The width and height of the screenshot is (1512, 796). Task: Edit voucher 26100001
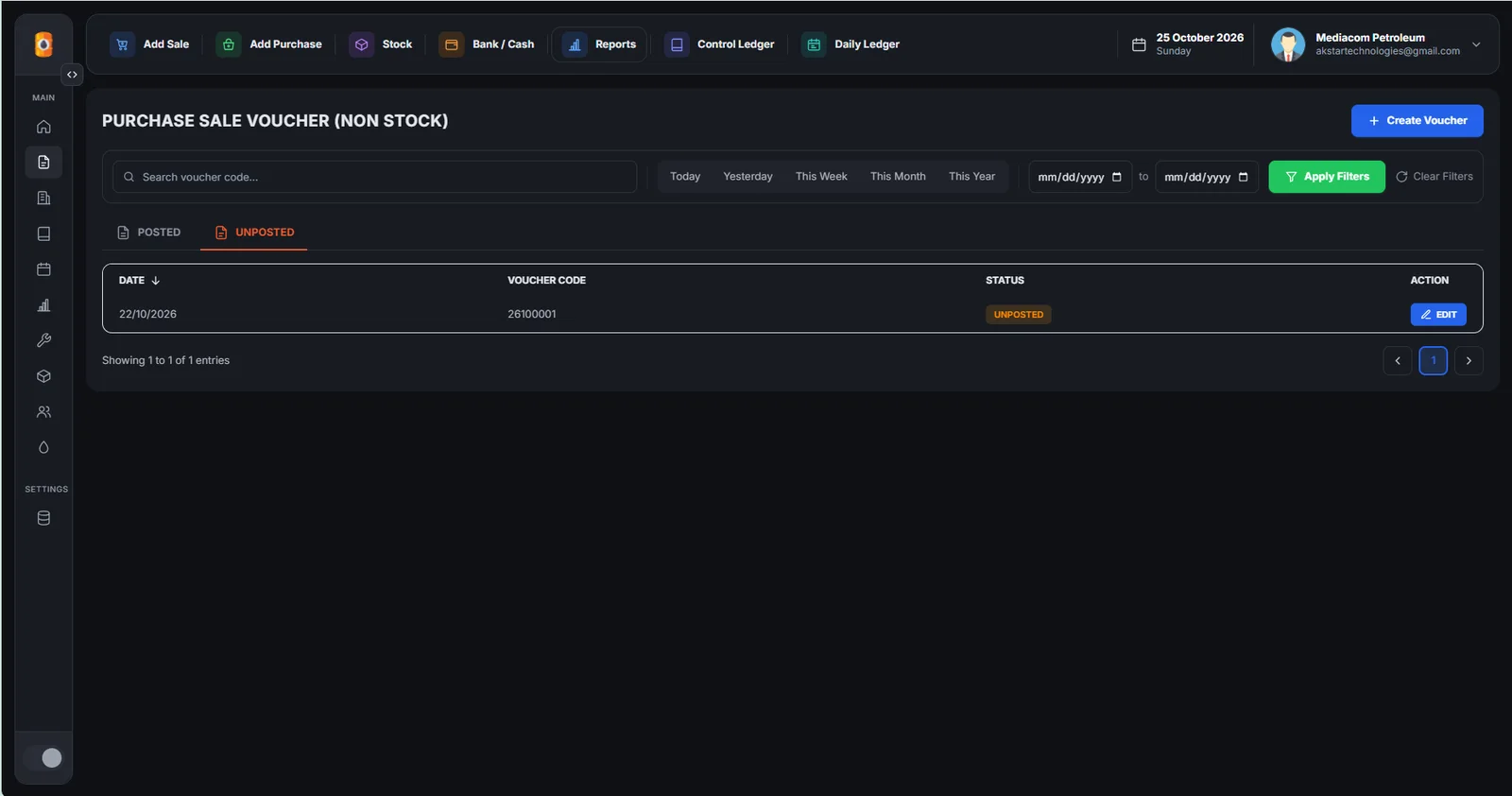point(1437,315)
